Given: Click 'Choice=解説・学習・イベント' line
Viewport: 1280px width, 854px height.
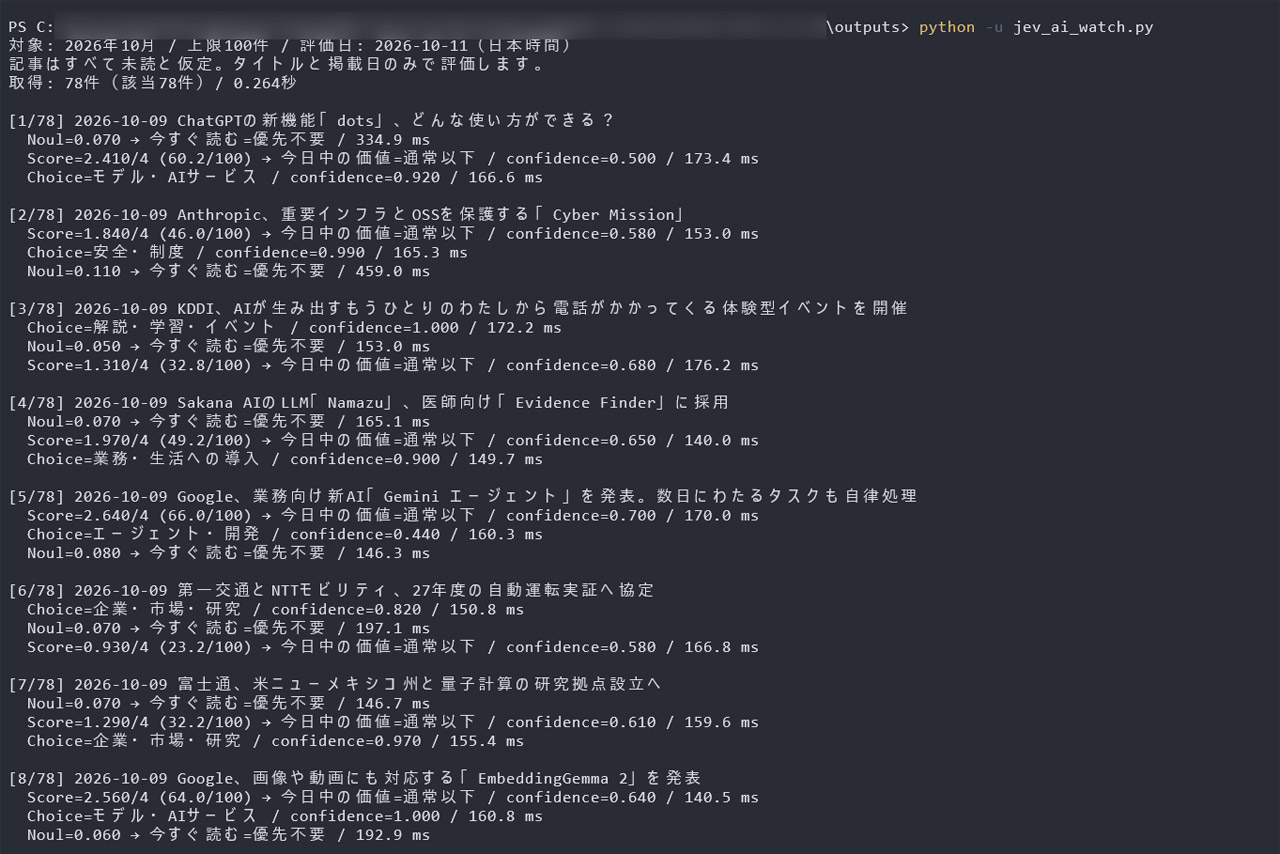Looking at the screenshot, I should 294,327.
